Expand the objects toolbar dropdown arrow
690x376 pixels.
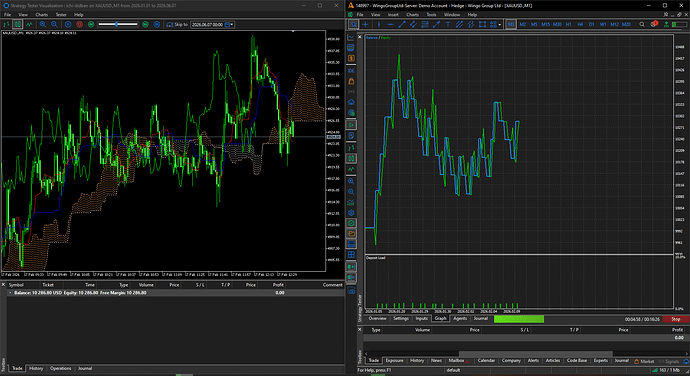[500, 25]
